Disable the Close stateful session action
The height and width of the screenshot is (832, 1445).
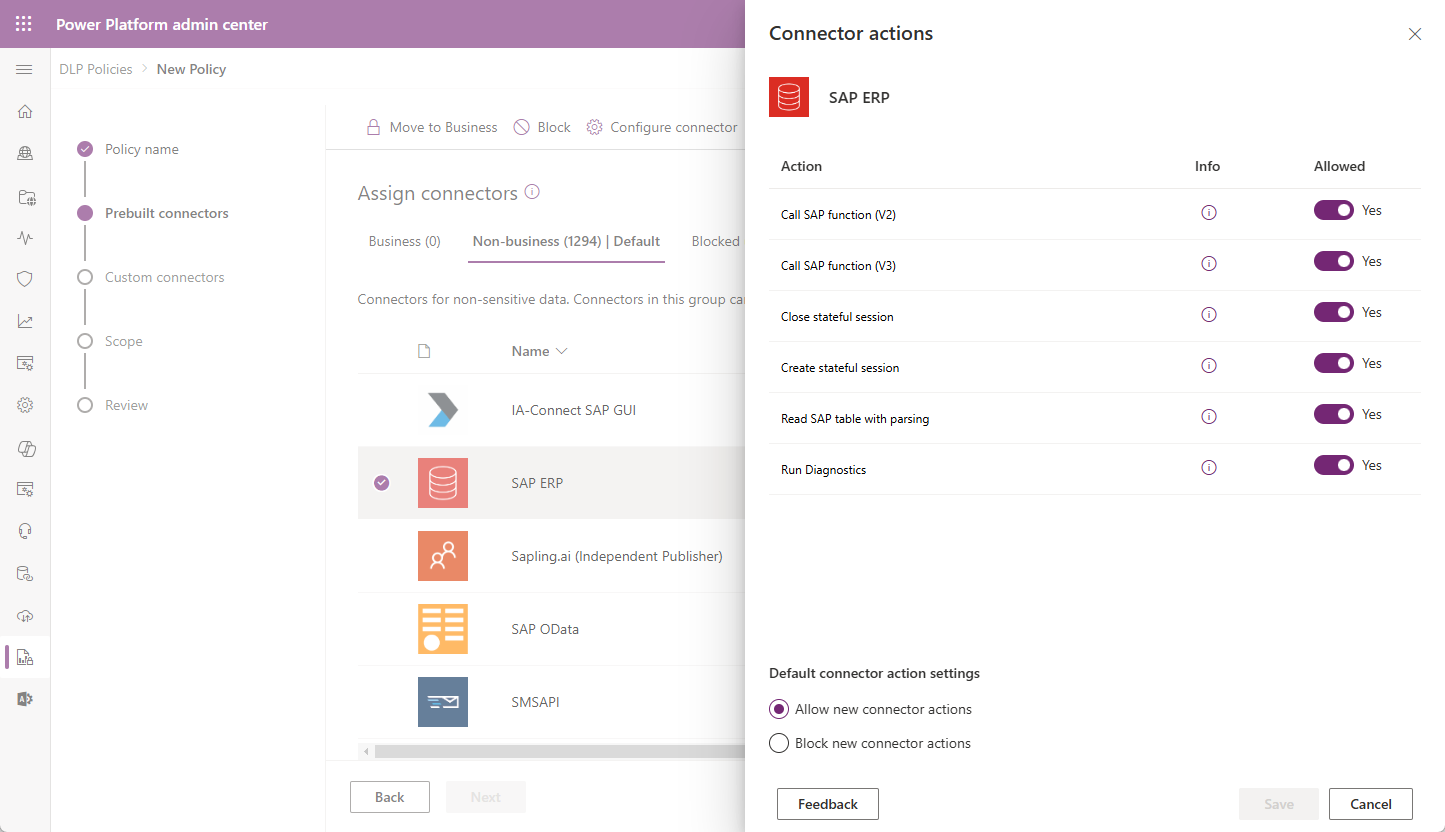tap(1334, 312)
